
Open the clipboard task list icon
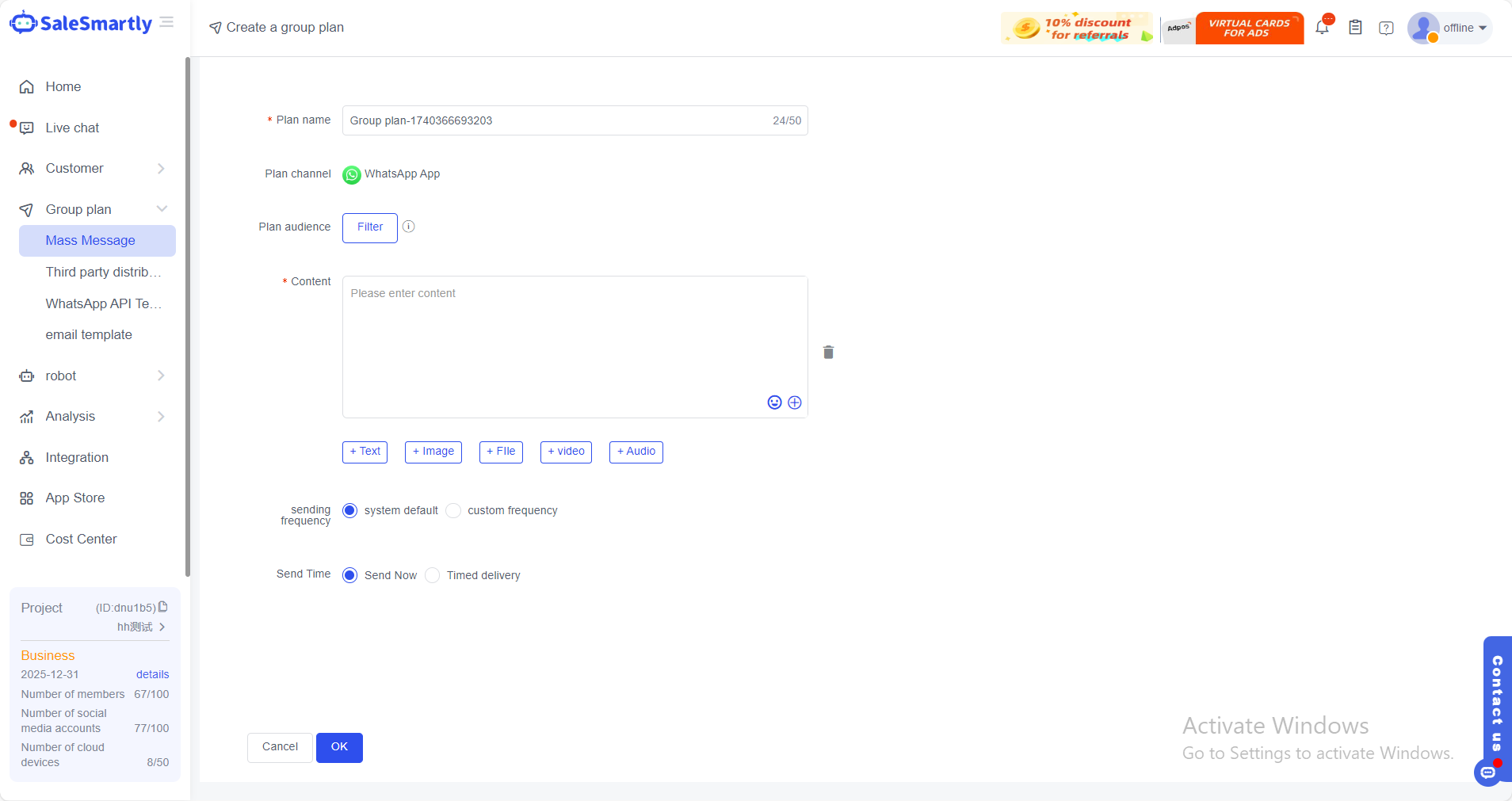[x=1355, y=28]
